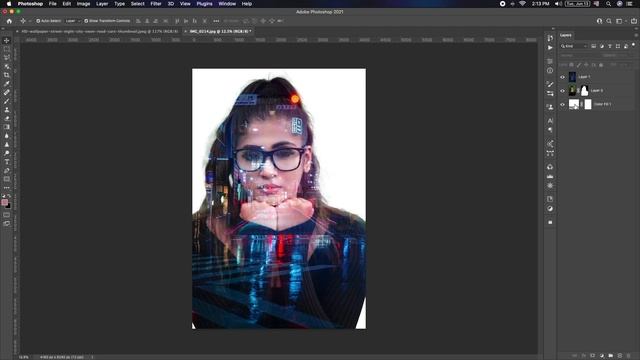
Task: Open the macOS Spotlight search icon
Action: coord(609,4)
